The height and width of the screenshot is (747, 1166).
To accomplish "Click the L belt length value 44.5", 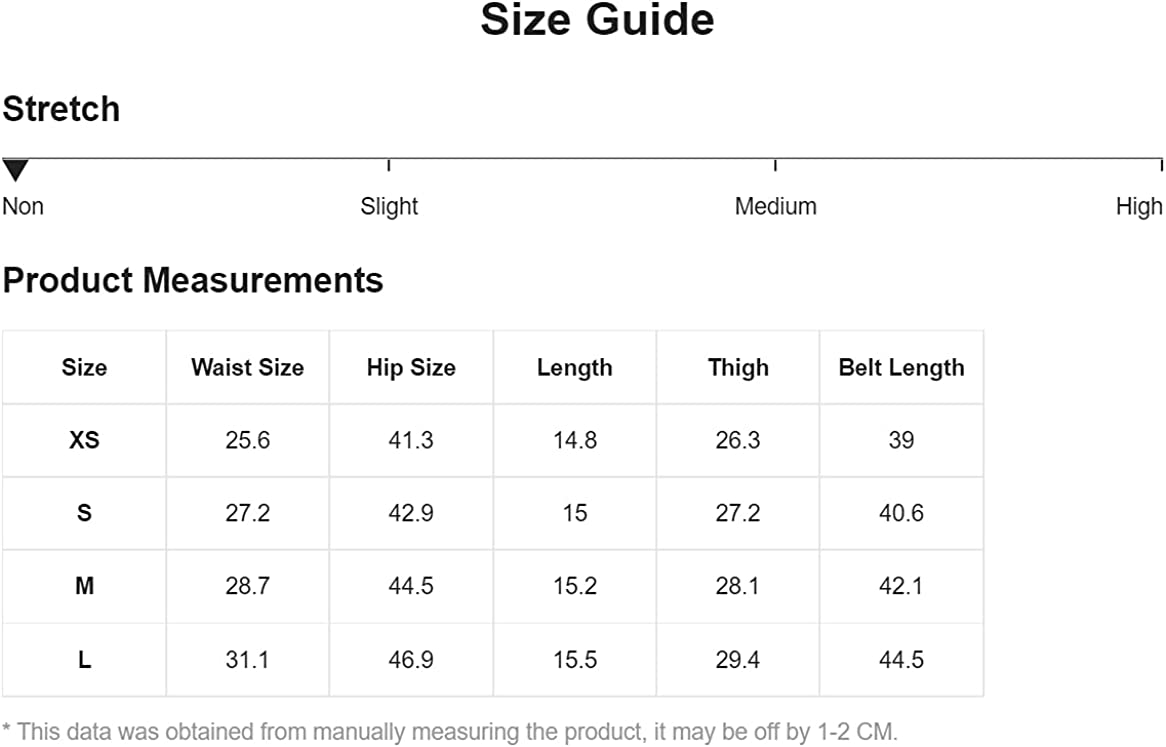I will 901,660.
